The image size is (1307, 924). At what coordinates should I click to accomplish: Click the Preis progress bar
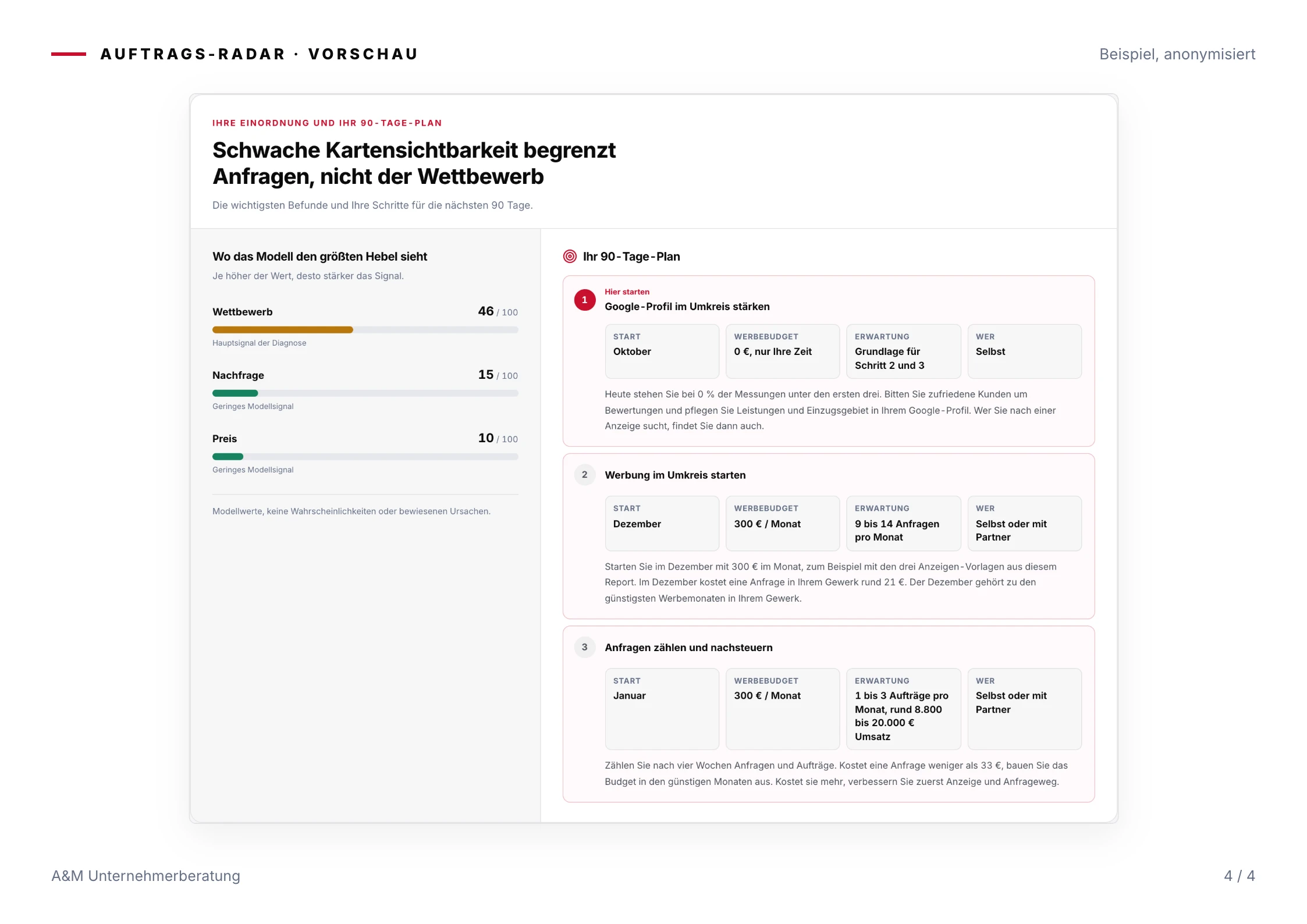point(365,456)
